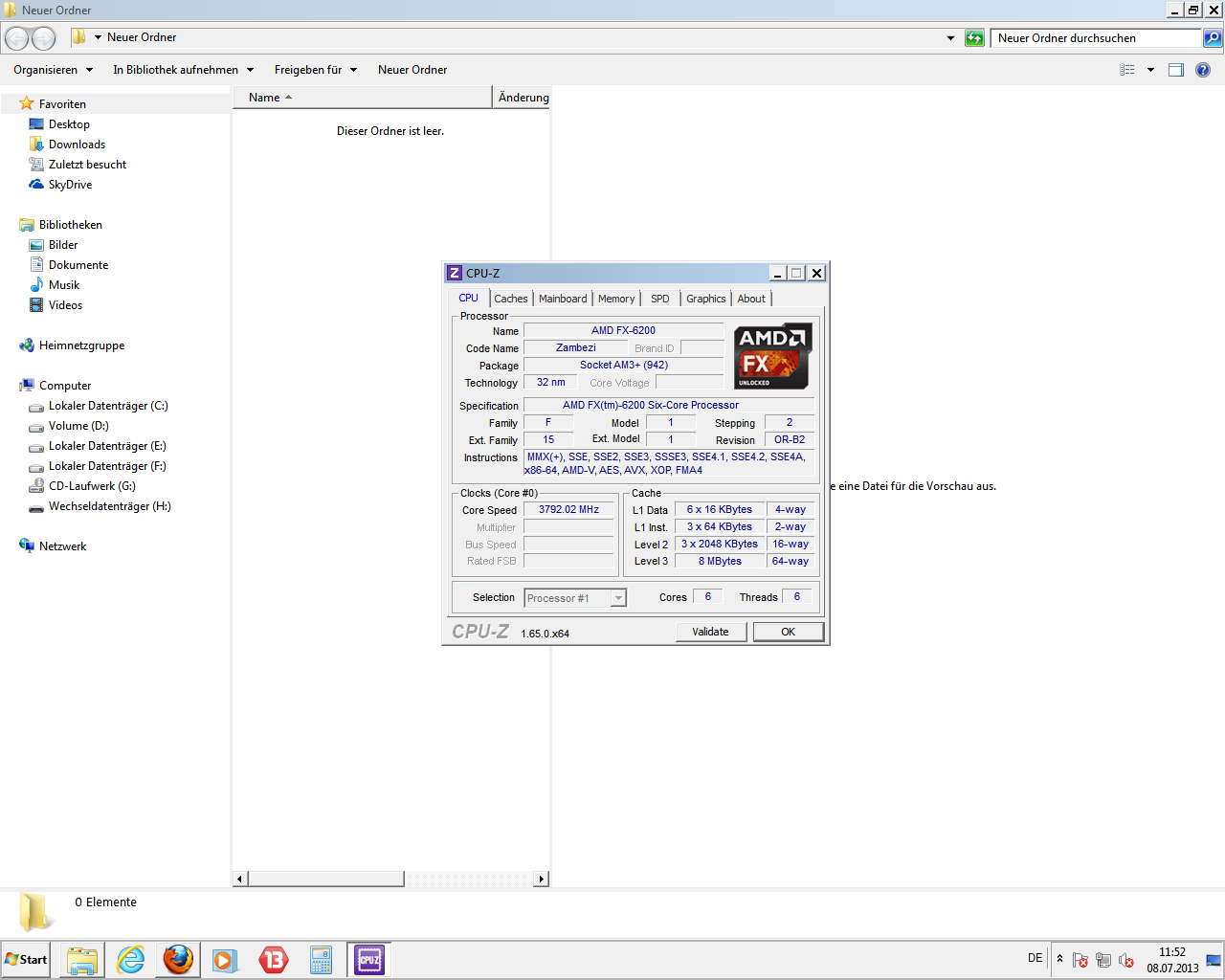Screen dimensions: 1225x980
Task: Launch Firefox from the taskbar
Action: 178,960
